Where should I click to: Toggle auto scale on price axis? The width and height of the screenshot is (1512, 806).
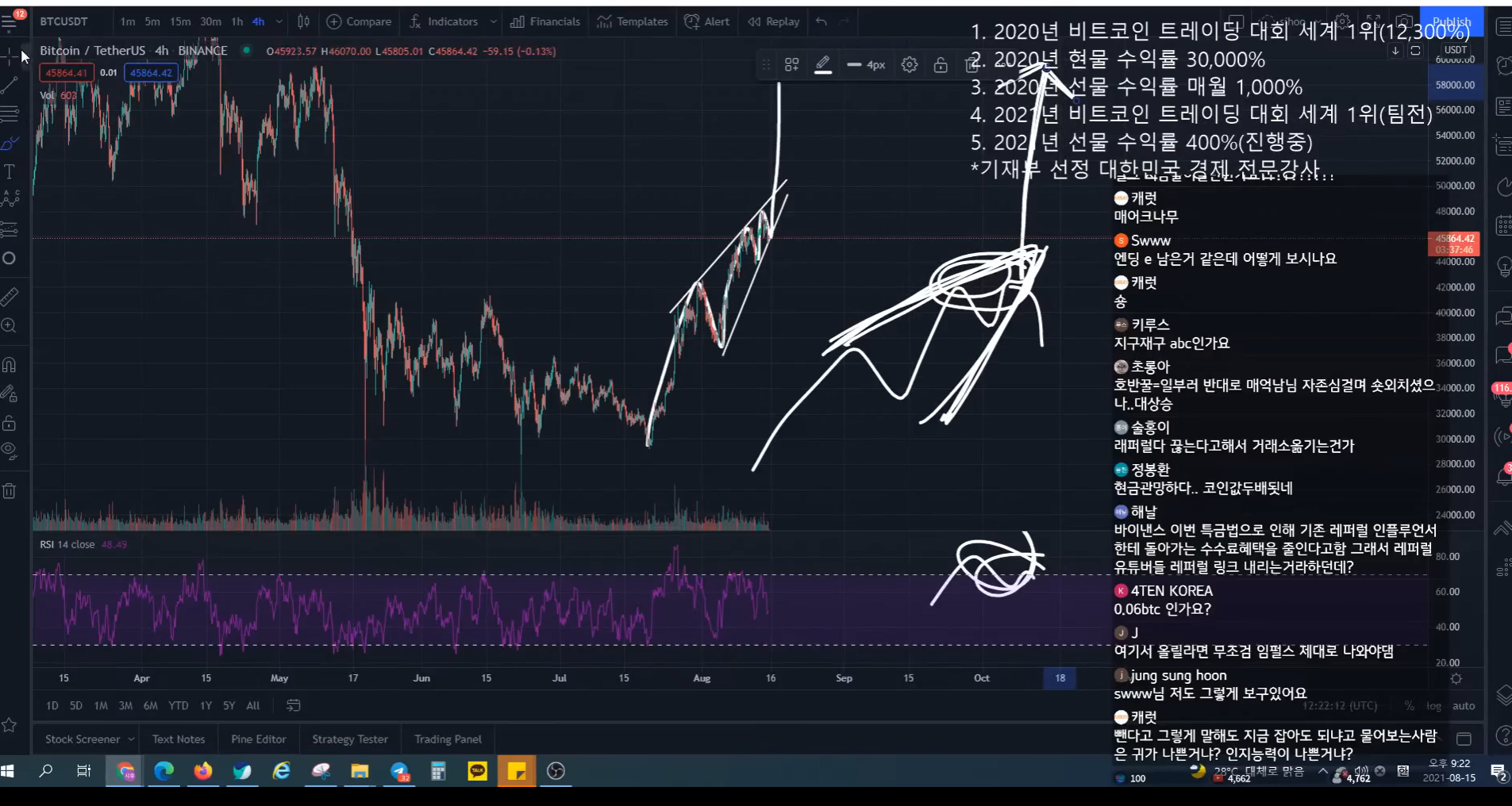[1464, 706]
